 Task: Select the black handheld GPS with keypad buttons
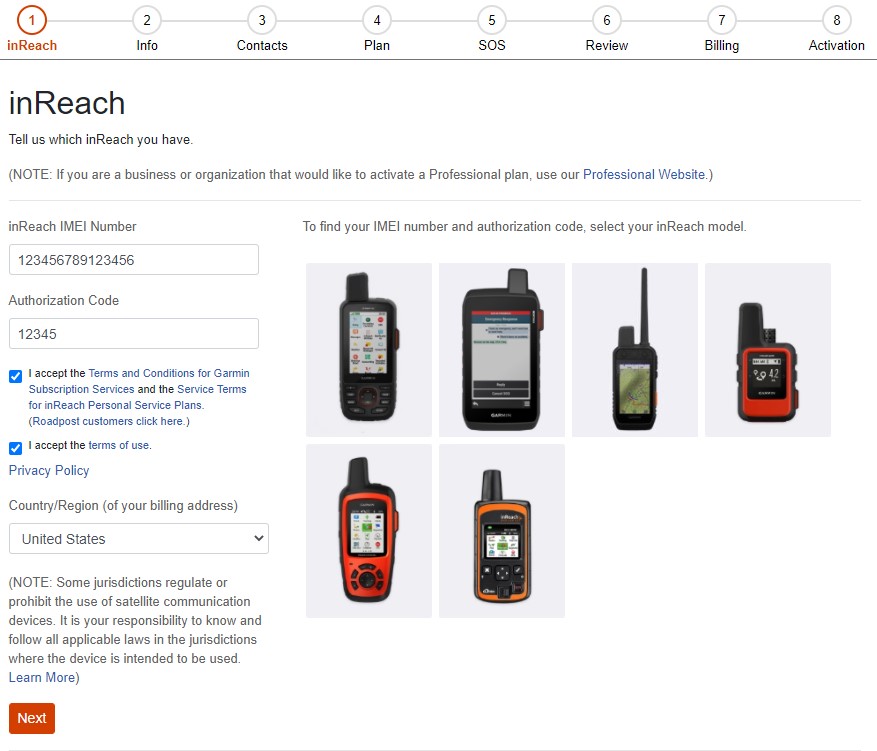coord(369,349)
